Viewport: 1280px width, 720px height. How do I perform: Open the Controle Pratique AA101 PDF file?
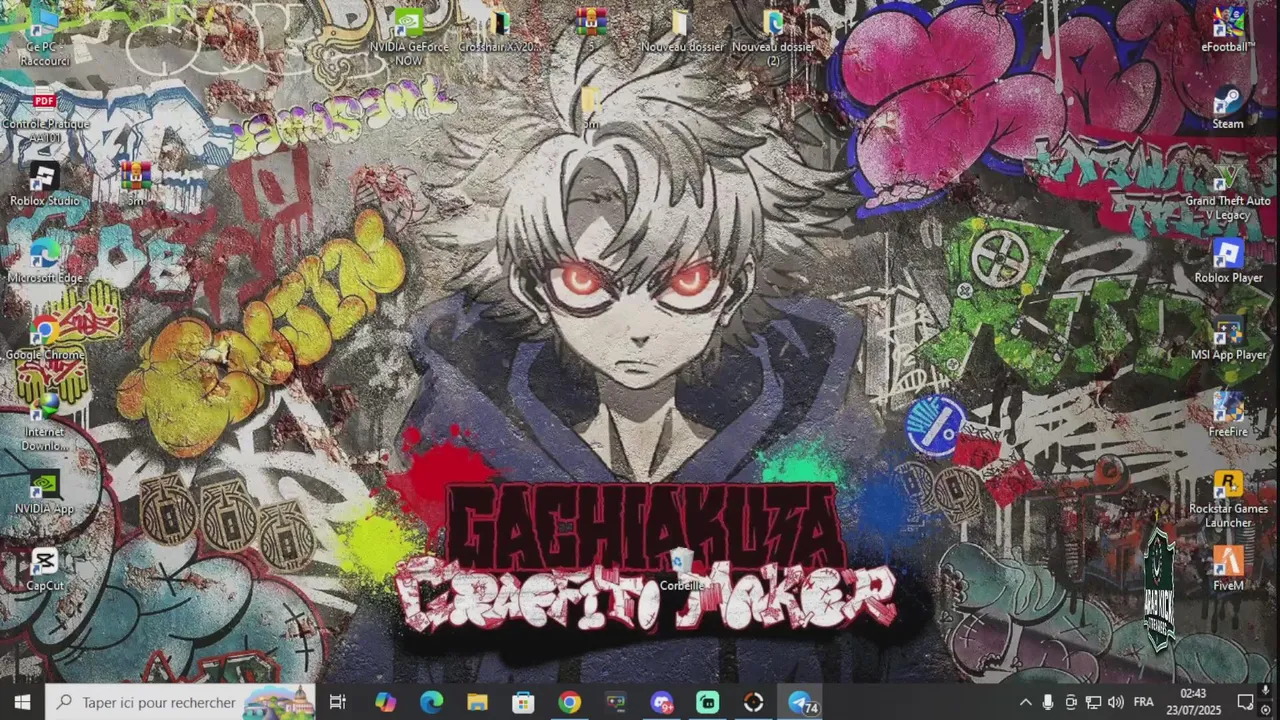[x=45, y=113]
